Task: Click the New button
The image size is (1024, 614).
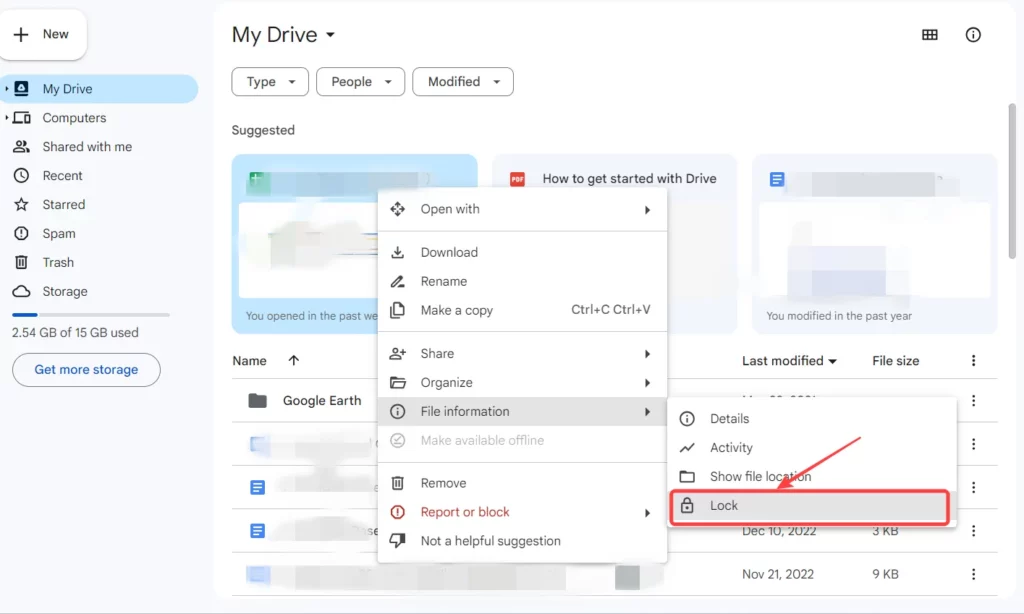Action: 43,35
